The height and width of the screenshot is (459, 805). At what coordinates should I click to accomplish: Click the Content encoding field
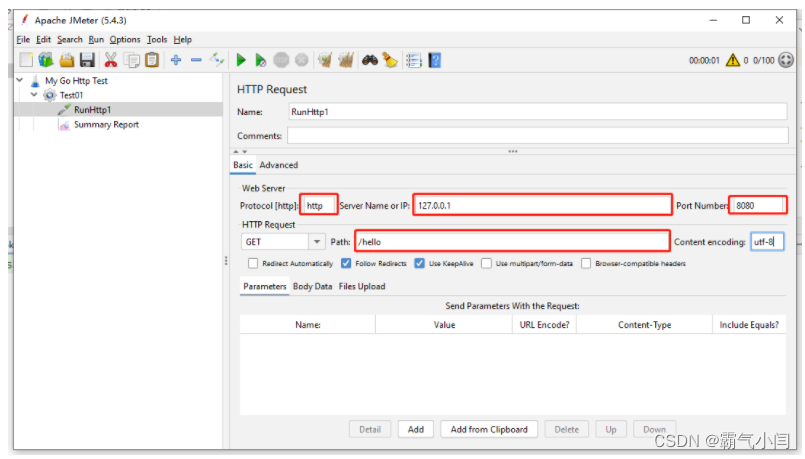coord(767,242)
